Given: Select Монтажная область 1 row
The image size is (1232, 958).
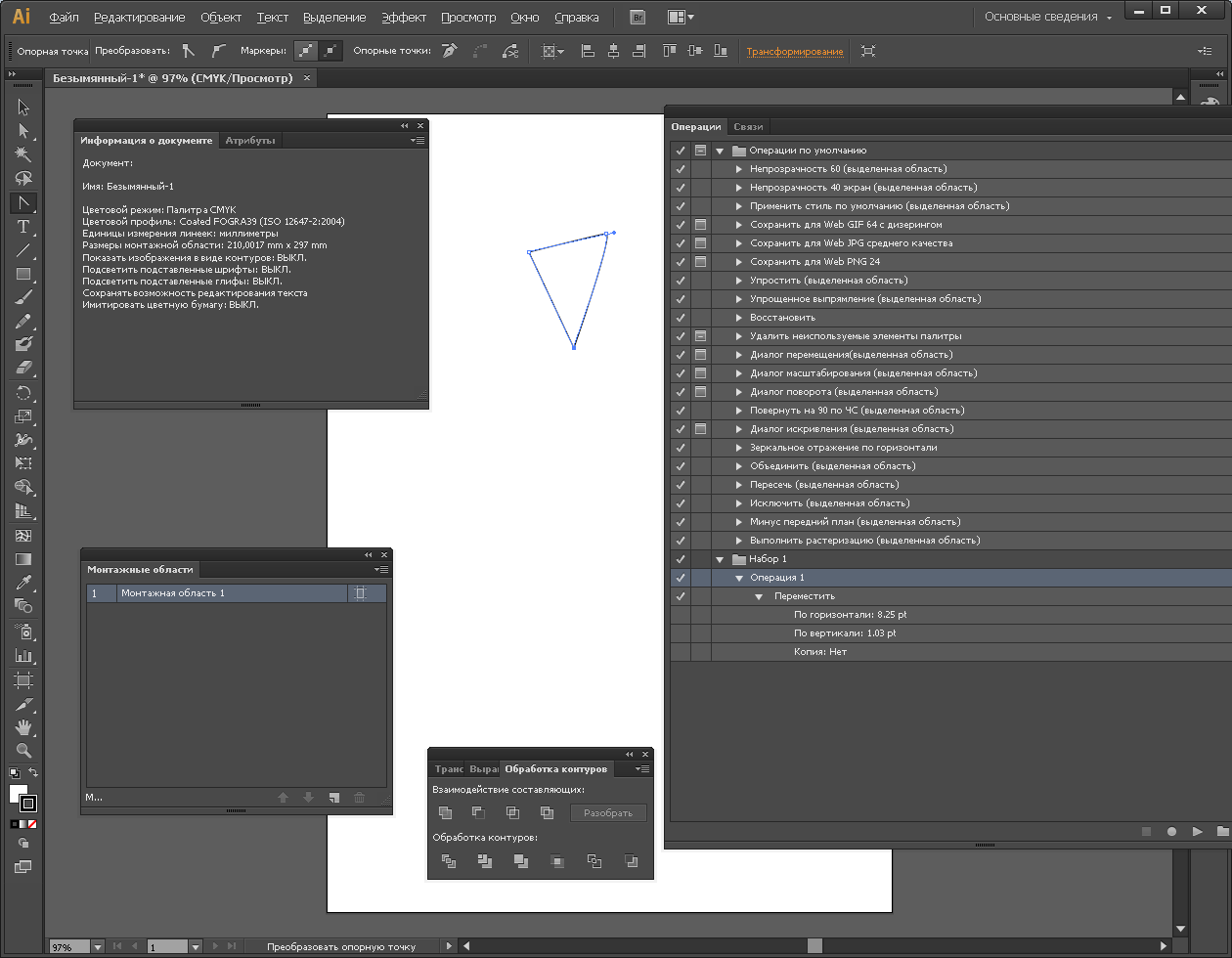Looking at the screenshot, I should (237, 593).
